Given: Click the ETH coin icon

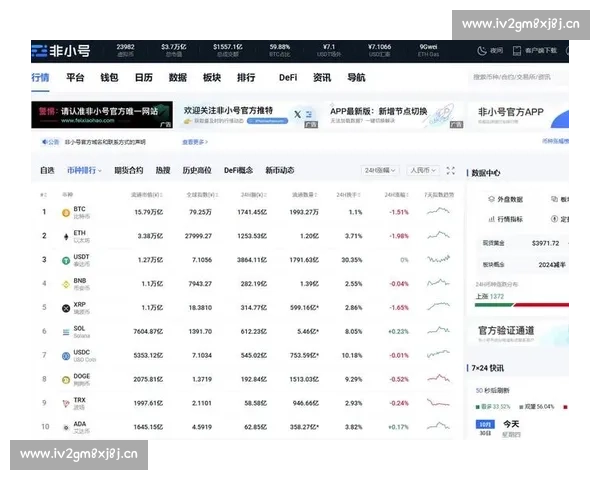Looking at the screenshot, I should [66, 237].
